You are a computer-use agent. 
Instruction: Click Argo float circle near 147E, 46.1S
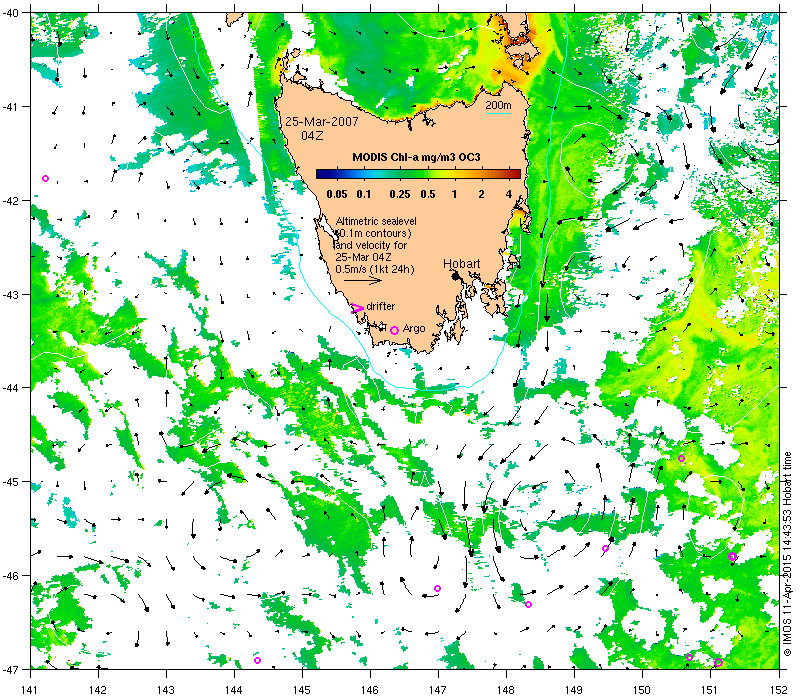point(437,589)
